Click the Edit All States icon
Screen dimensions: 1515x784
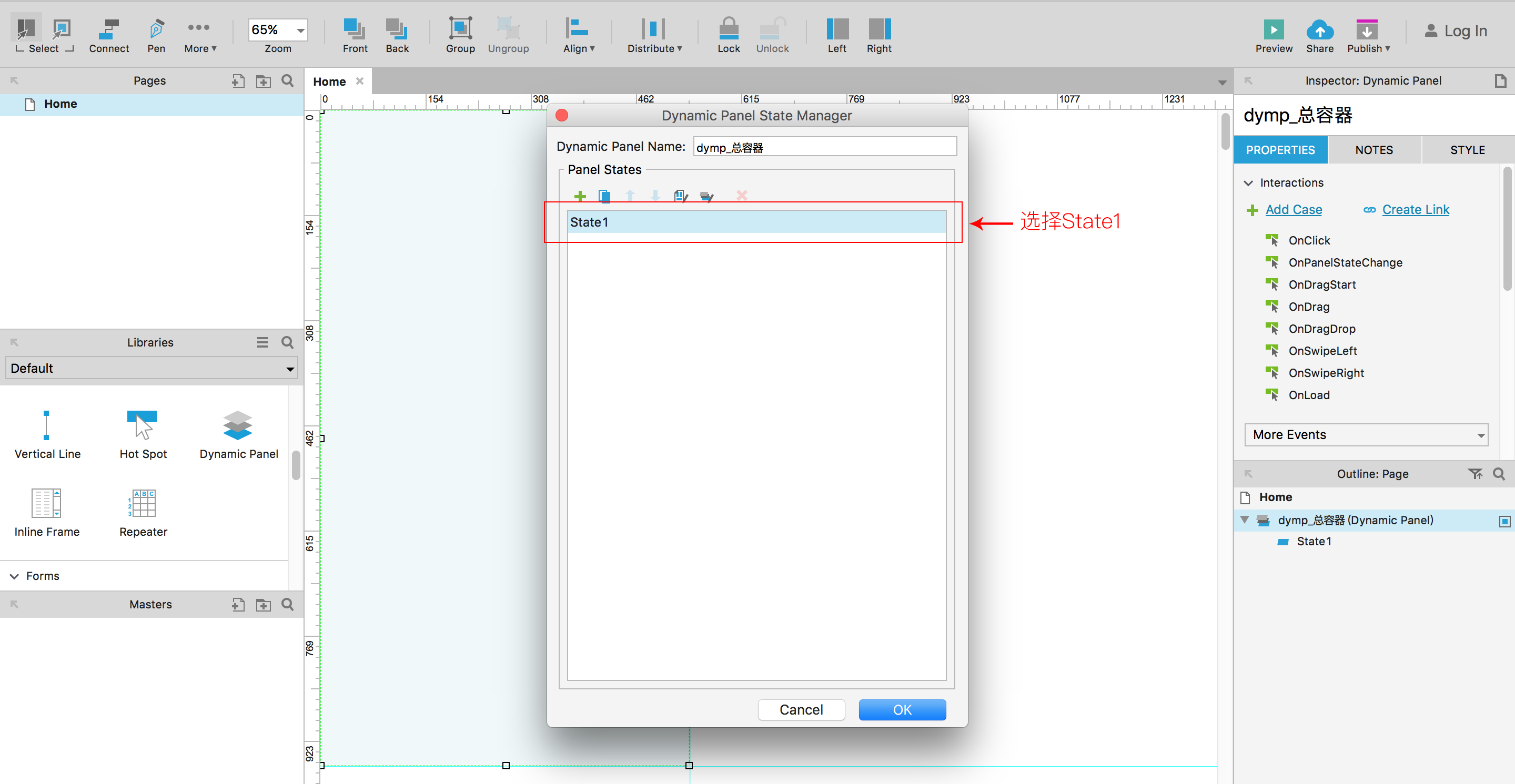click(x=706, y=196)
